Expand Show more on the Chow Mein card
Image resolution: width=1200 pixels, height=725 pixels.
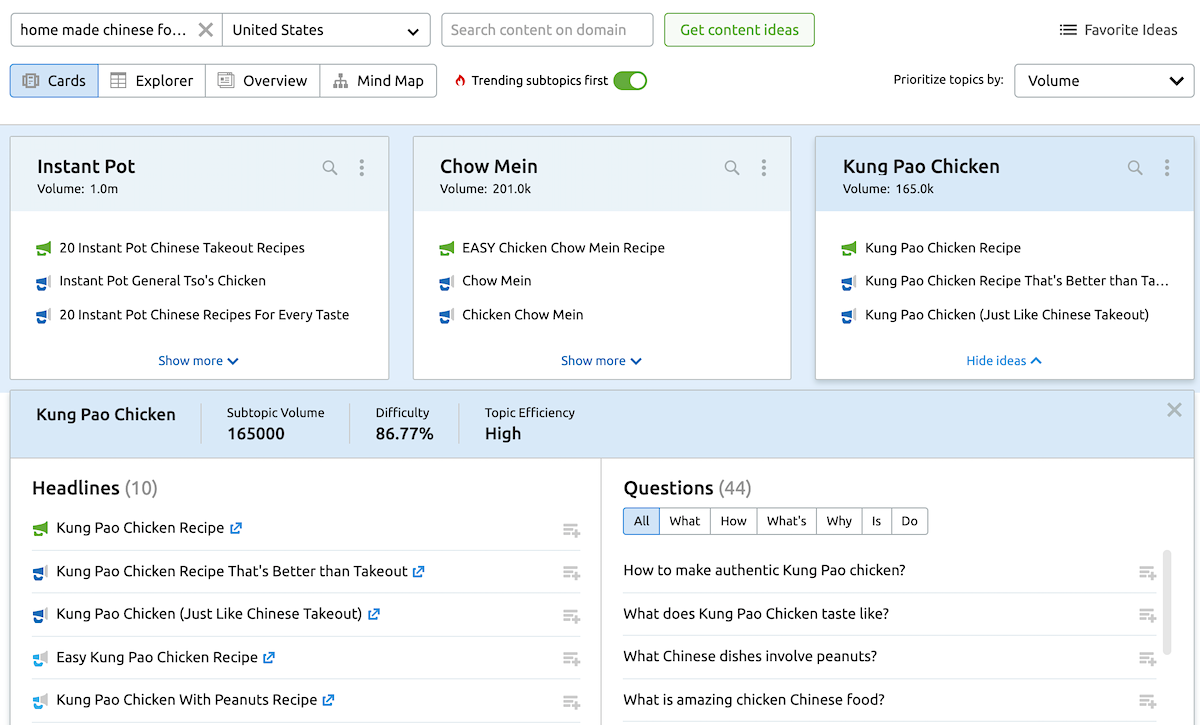pyautogui.click(x=601, y=361)
